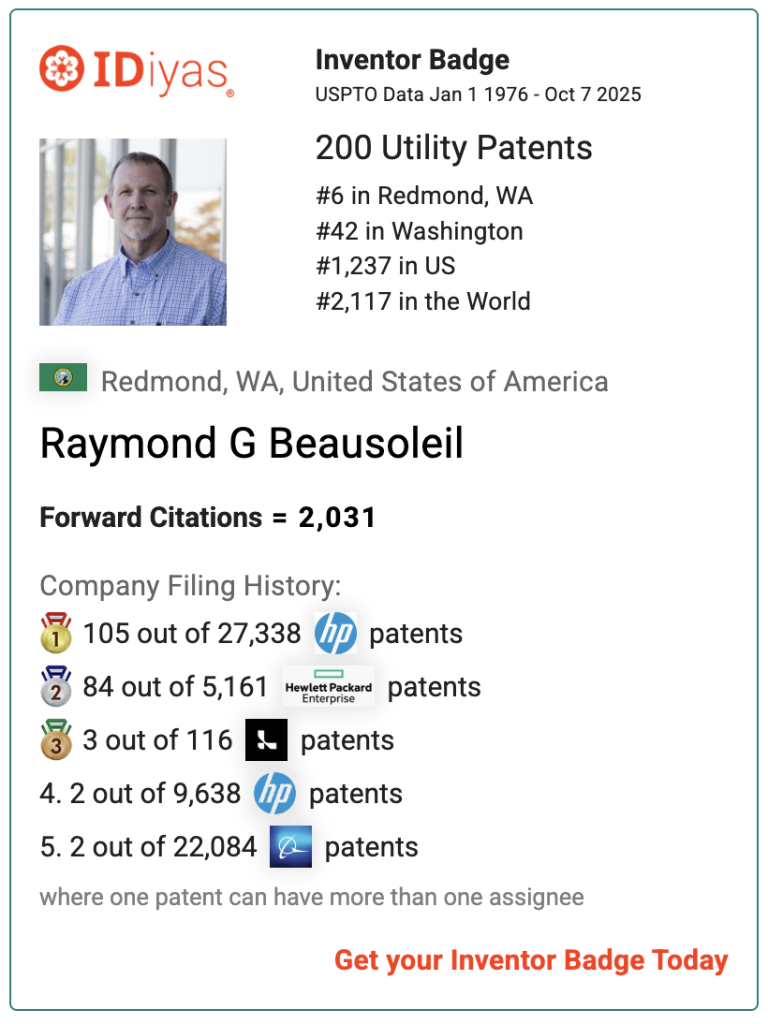Click the Raymond G Beausoleil name
Screen dimensions: 768x1024
tap(252, 444)
